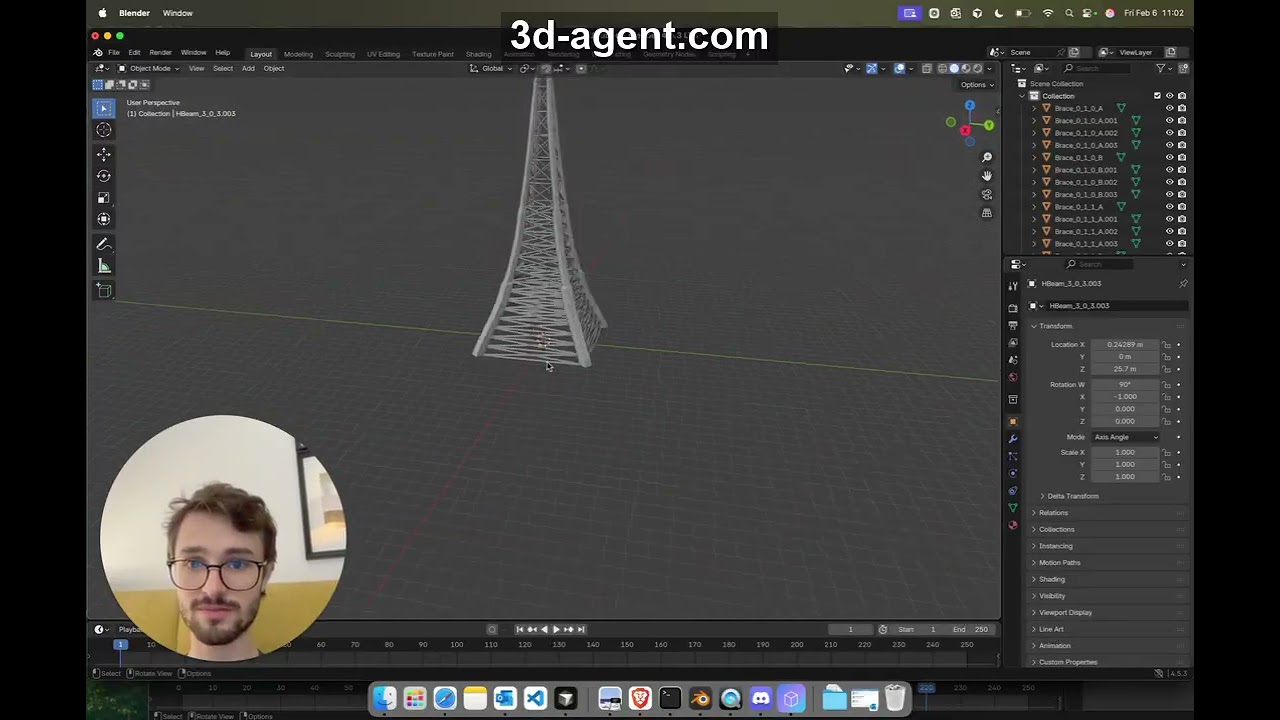Click the pin icon beside HBeam_3_0_3.003
The image size is (1280, 720).
(x=1183, y=284)
